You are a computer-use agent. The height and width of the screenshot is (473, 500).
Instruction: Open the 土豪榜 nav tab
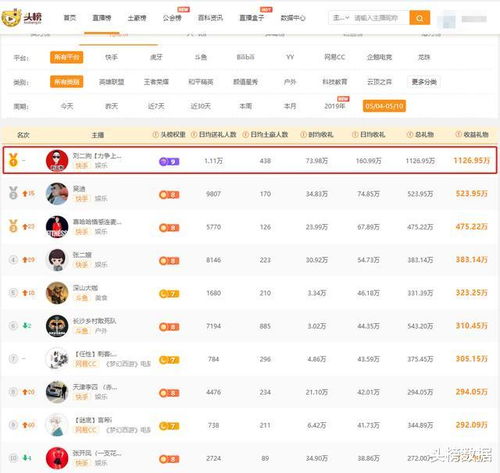[137, 18]
